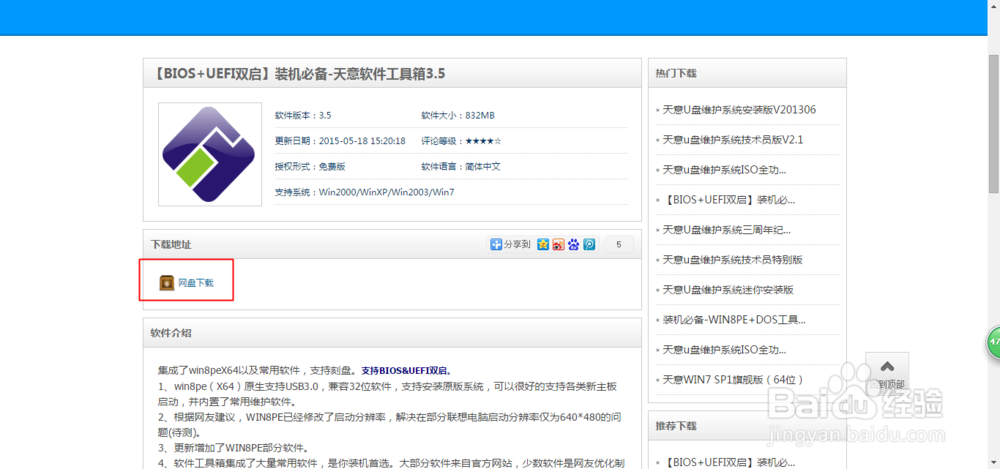Open the 网盘下载 download link
The width and height of the screenshot is (1000, 469).
[196, 283]
